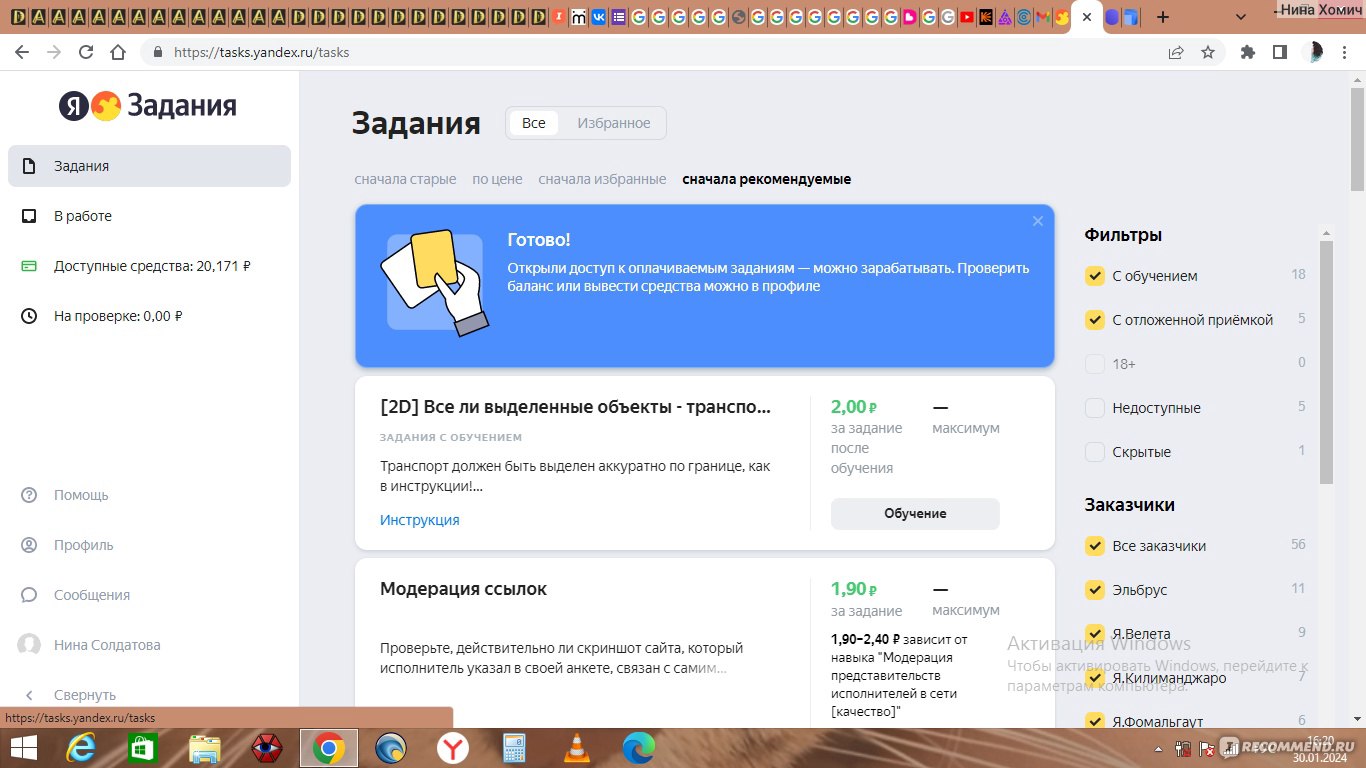
Task: Open Профиль icon in sidebar
Action: click(30, 545)
